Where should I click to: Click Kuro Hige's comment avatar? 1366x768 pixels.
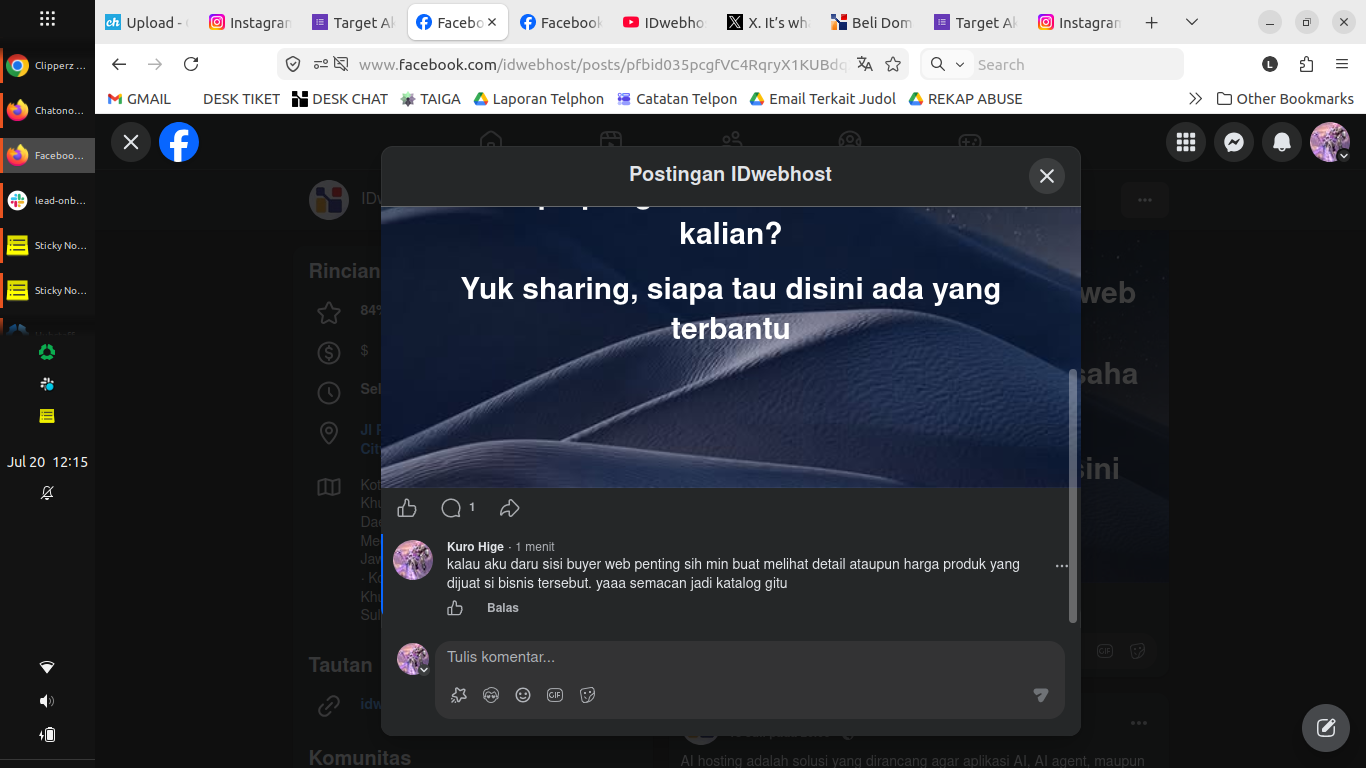(x=413, y=560)
